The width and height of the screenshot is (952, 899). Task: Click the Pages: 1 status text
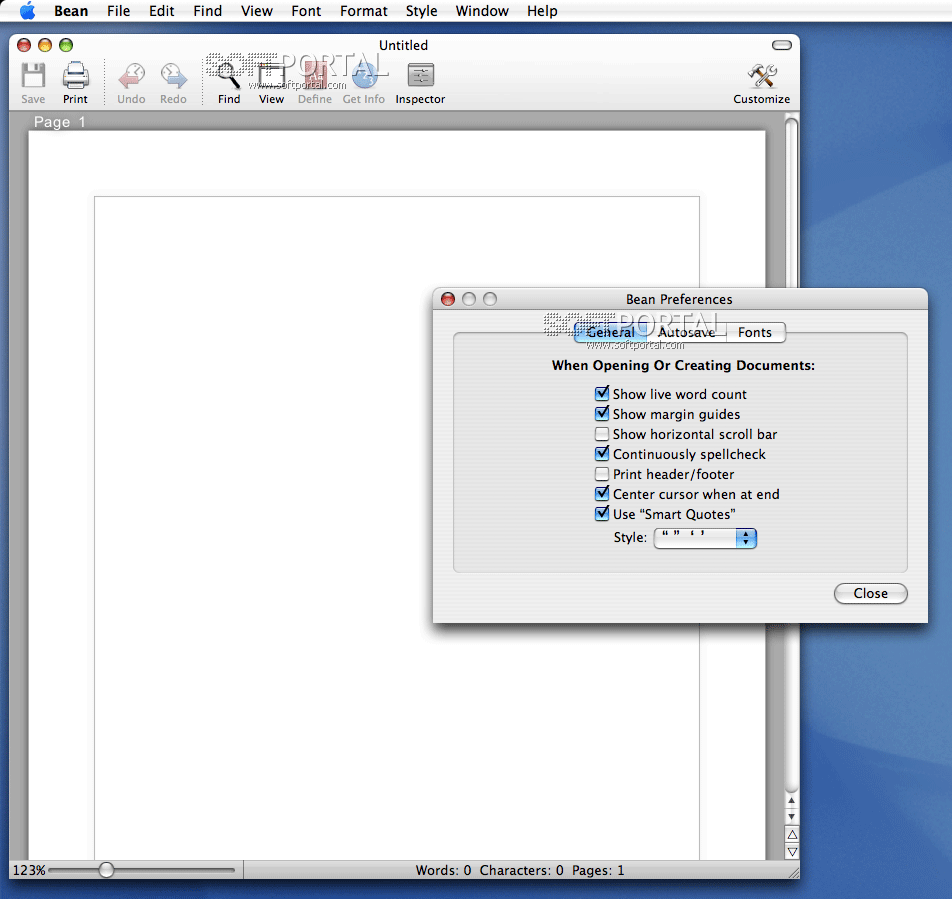598,870
